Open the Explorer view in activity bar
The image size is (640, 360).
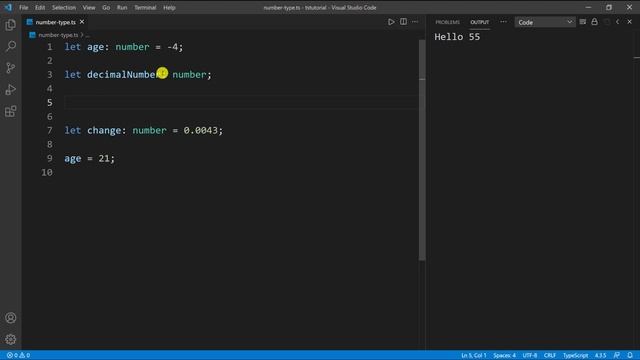[11, 25]
